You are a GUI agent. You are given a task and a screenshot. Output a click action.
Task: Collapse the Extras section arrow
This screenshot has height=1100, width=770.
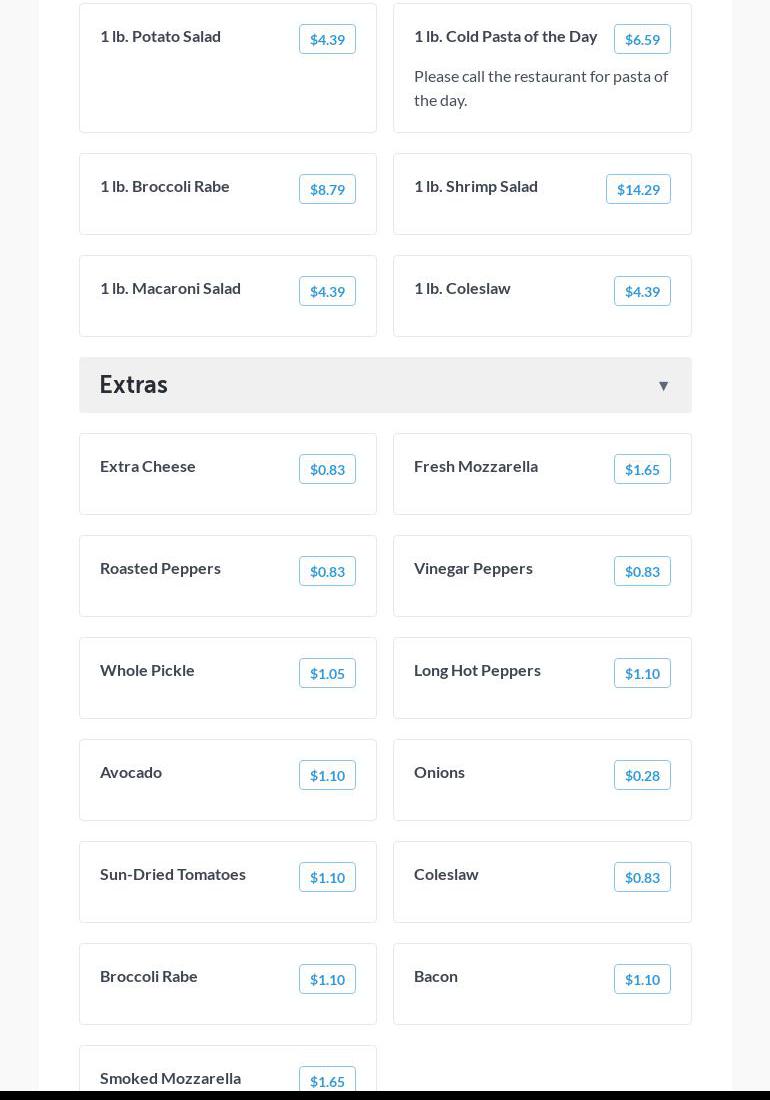tap(663, 386)
